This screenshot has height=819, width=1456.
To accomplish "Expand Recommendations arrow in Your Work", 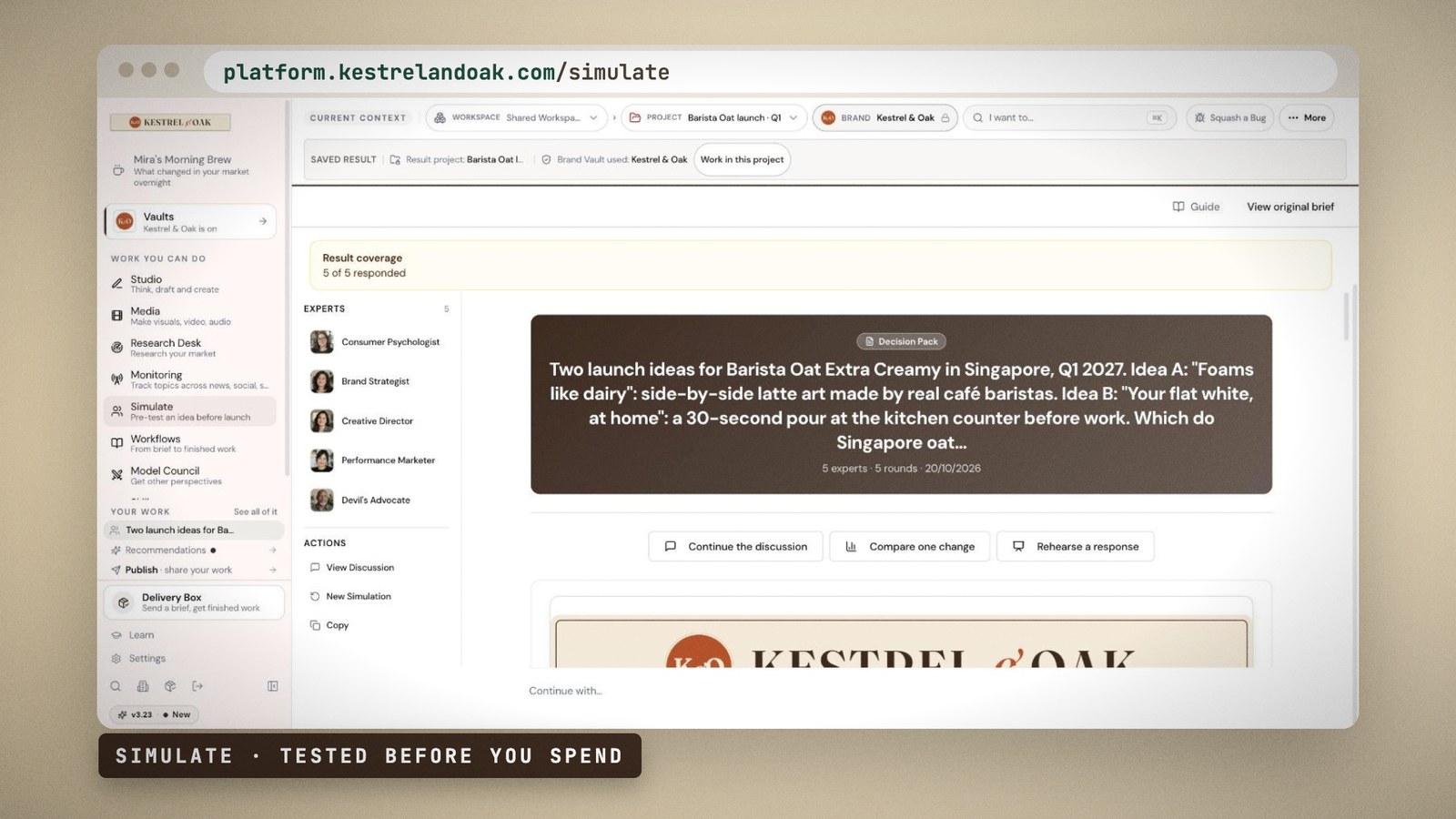I will pos(272,550).
